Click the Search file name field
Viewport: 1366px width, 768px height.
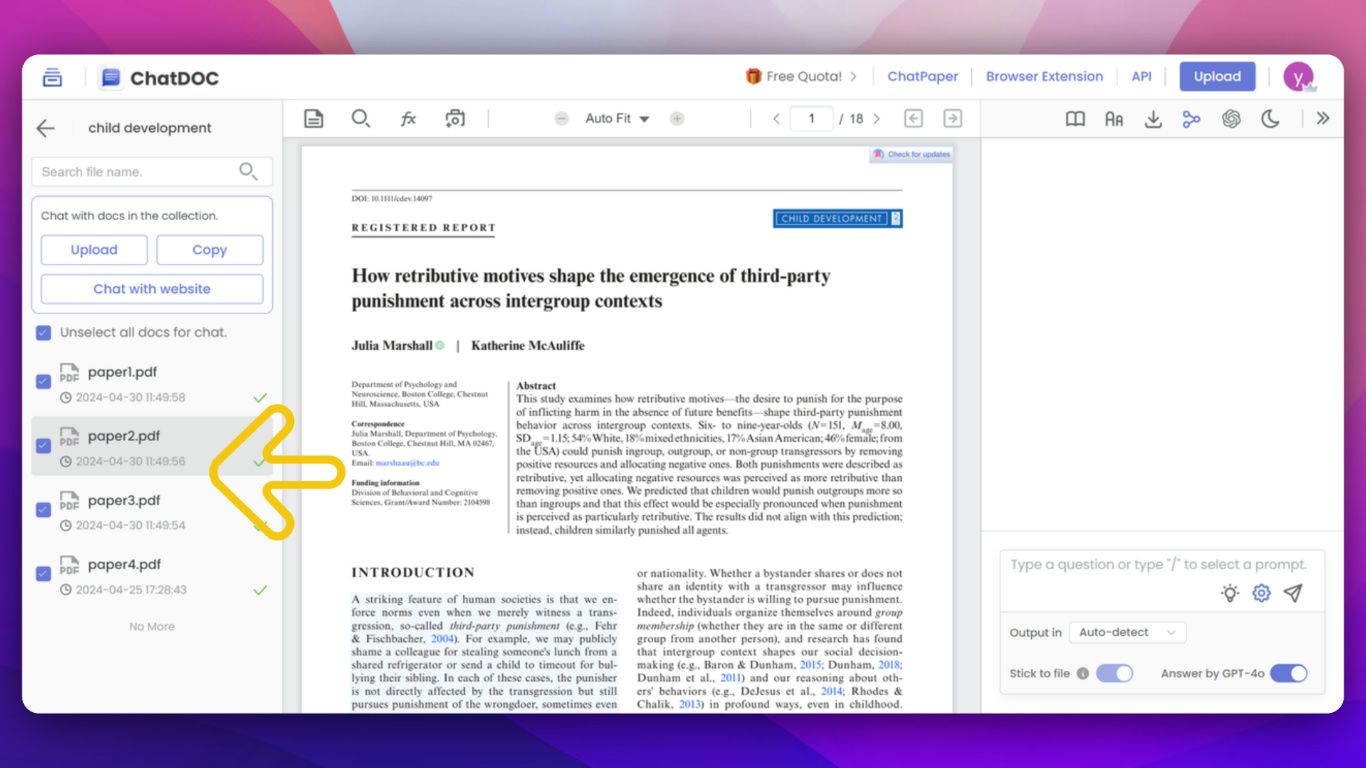point(135,172)
